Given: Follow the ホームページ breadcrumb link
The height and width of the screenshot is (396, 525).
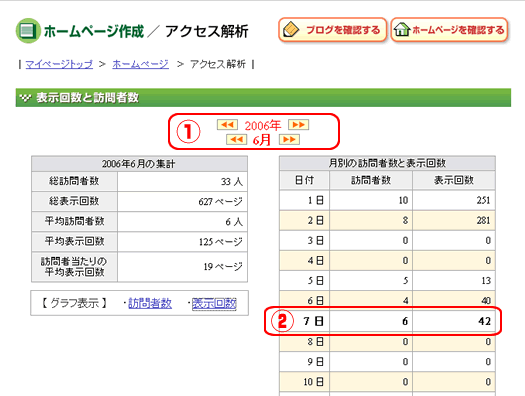Looking at the screenshot, I should (x=141, y=64).
